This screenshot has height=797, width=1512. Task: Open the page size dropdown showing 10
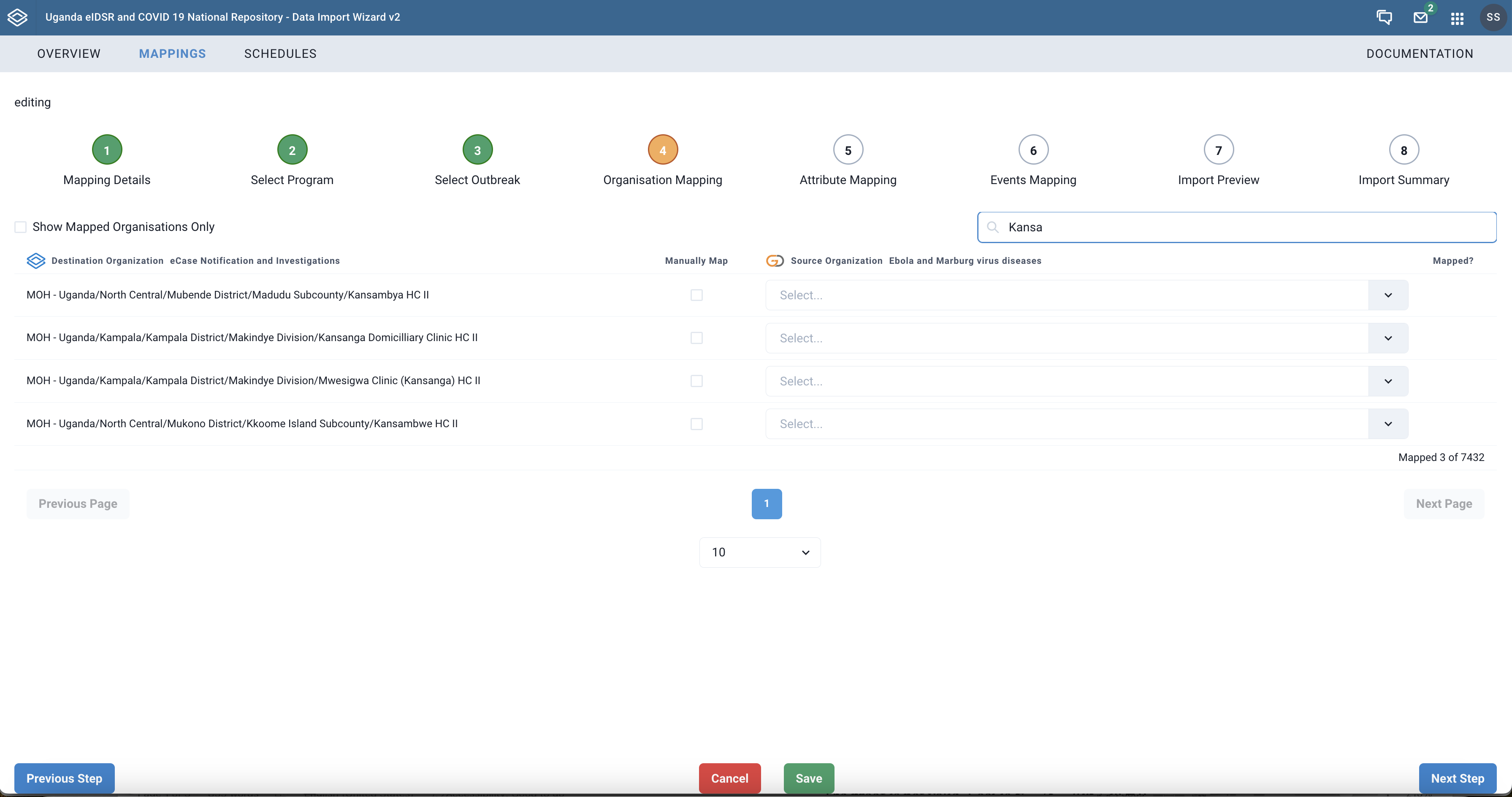[760, 552]
